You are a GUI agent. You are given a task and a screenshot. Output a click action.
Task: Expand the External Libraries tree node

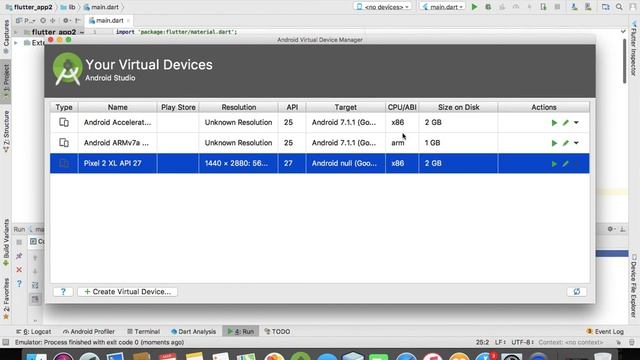(x=16, y=42)
